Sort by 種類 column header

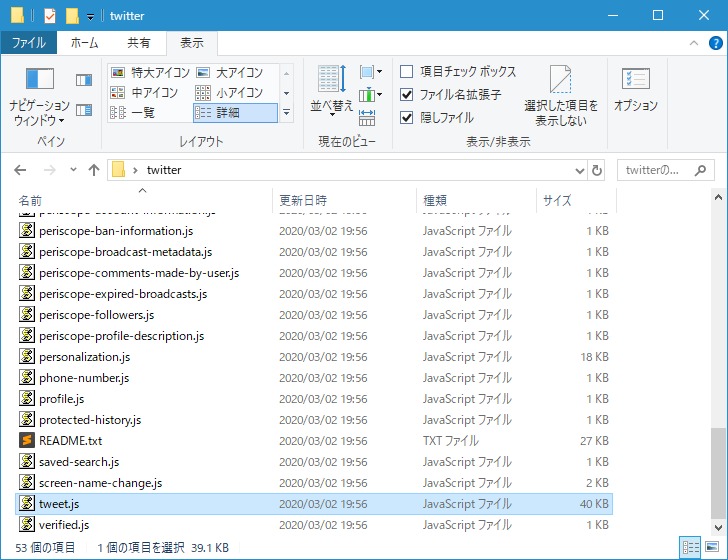tap(476, 201)
